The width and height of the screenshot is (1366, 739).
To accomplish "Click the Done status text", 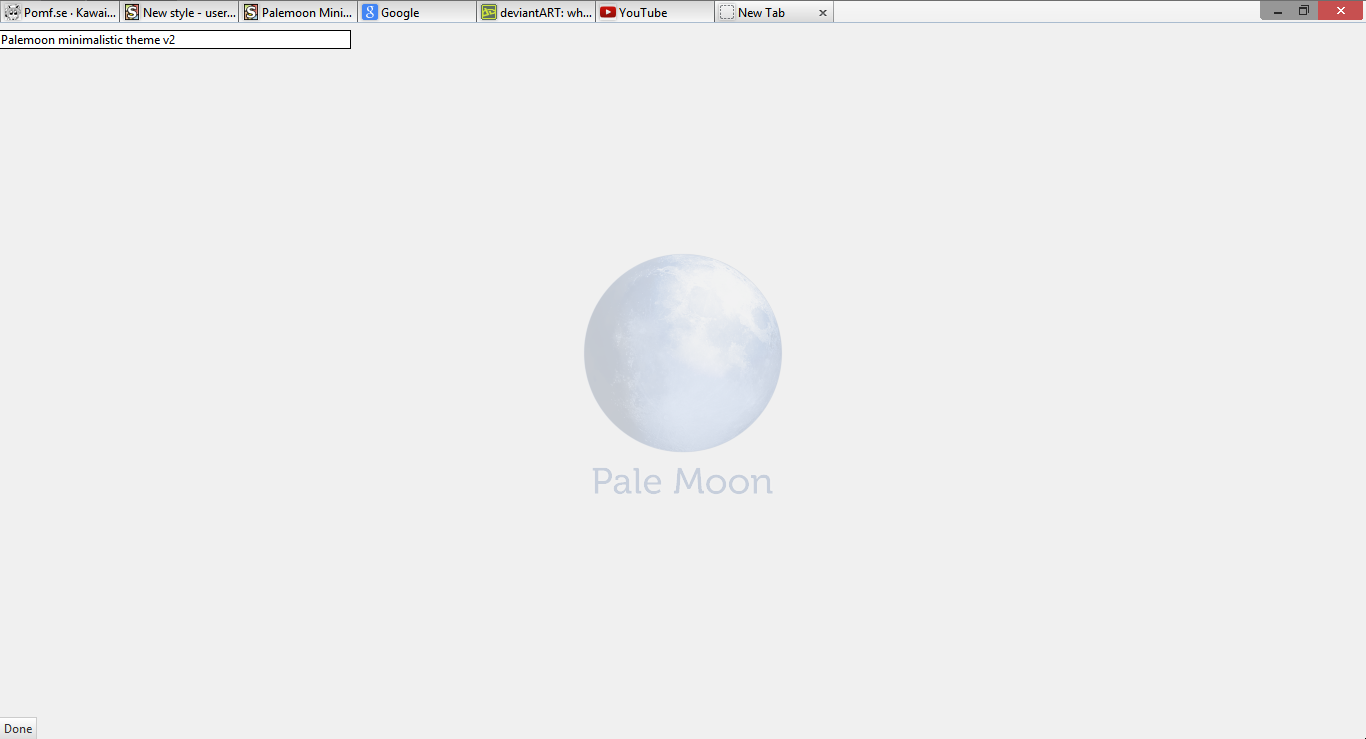I will (x=18, y=729).
